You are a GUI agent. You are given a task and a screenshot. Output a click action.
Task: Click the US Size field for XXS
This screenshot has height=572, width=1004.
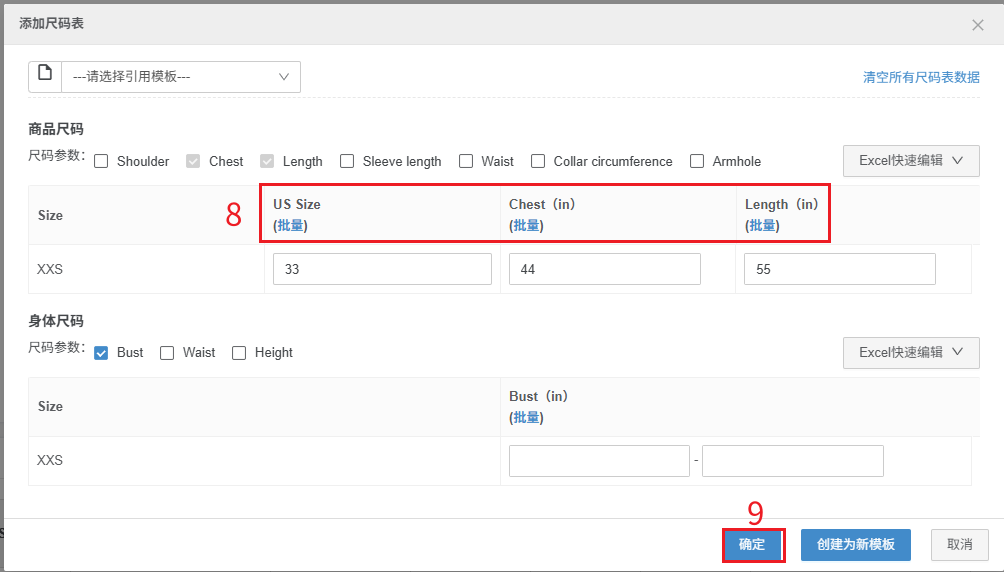(382, 269)
